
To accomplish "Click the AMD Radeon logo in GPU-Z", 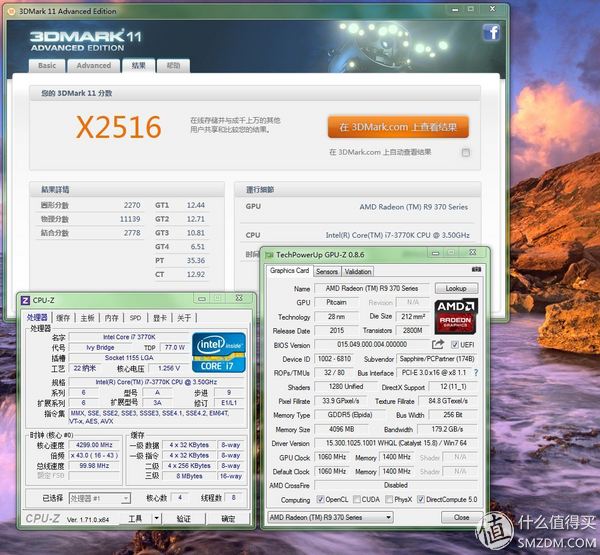I will (456, 317).
